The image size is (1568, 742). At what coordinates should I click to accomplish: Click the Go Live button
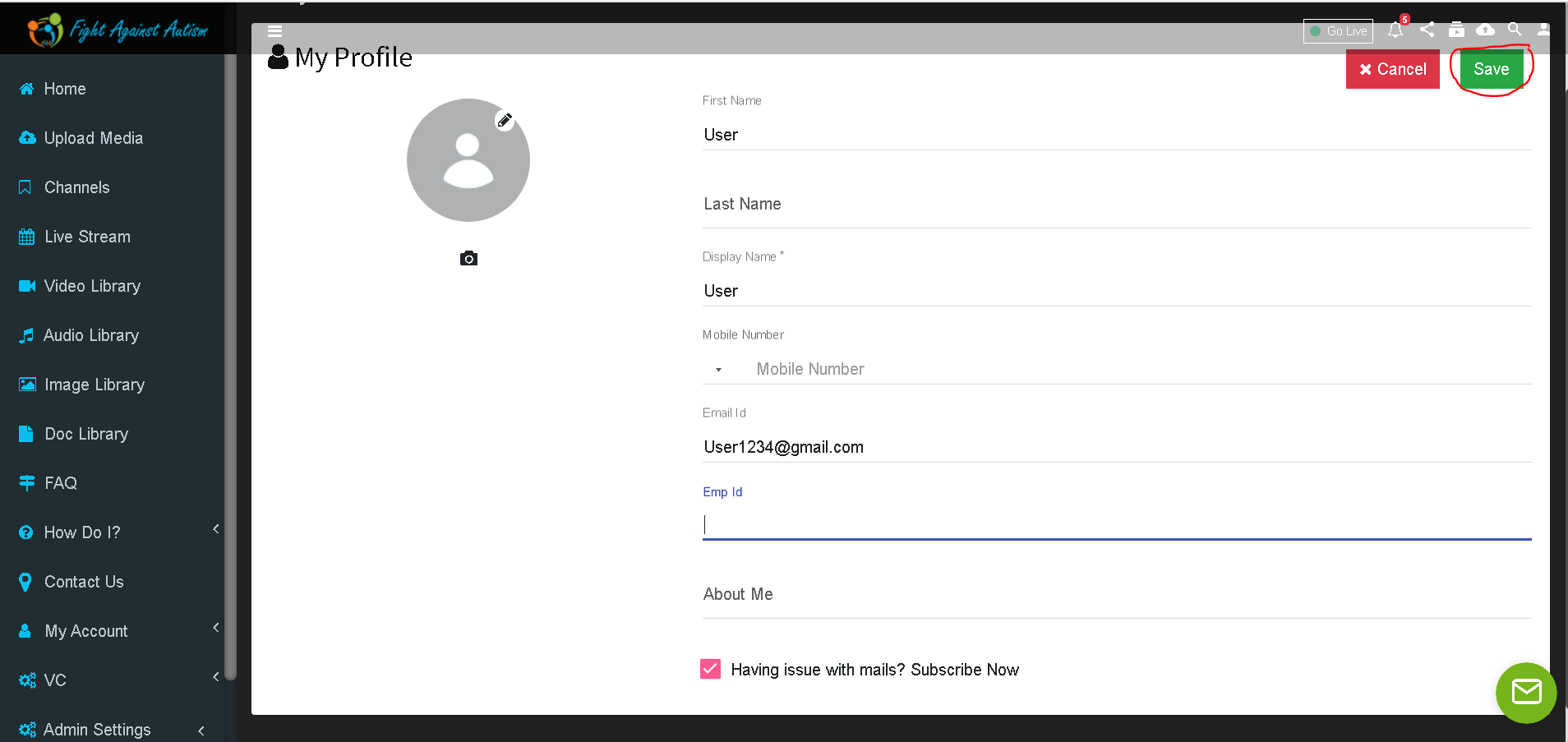[x=1338, y=31]
